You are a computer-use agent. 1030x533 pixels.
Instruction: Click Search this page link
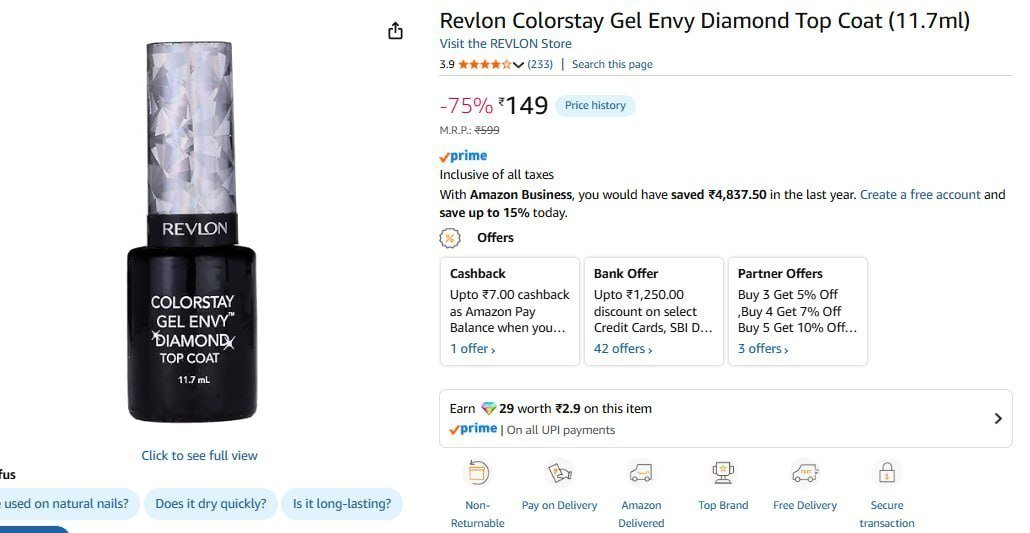612,64
